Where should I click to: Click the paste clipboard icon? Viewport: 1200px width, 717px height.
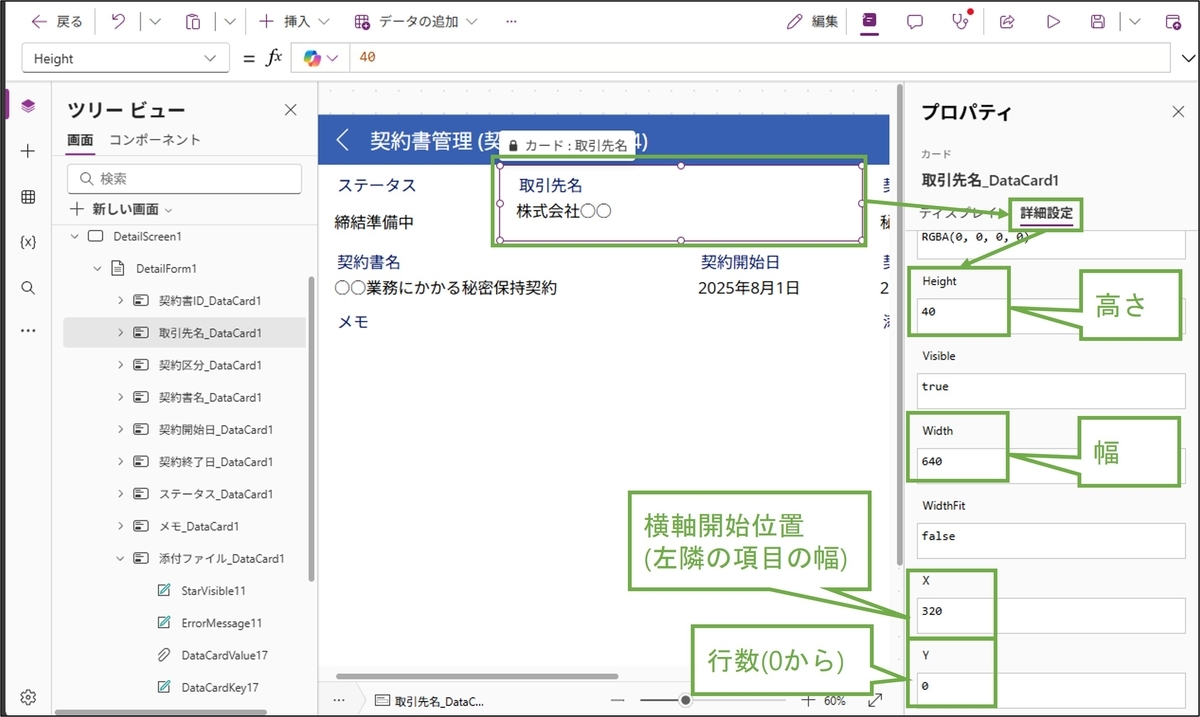coord(194,21)
